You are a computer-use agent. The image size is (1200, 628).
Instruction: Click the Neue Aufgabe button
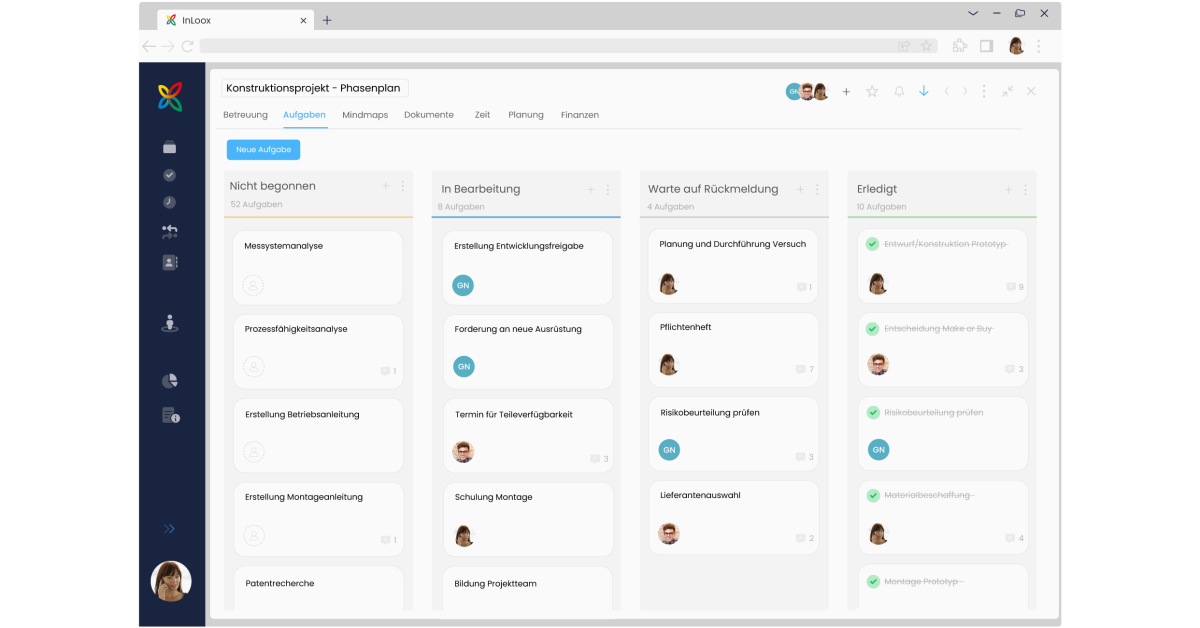click(263, 150)
